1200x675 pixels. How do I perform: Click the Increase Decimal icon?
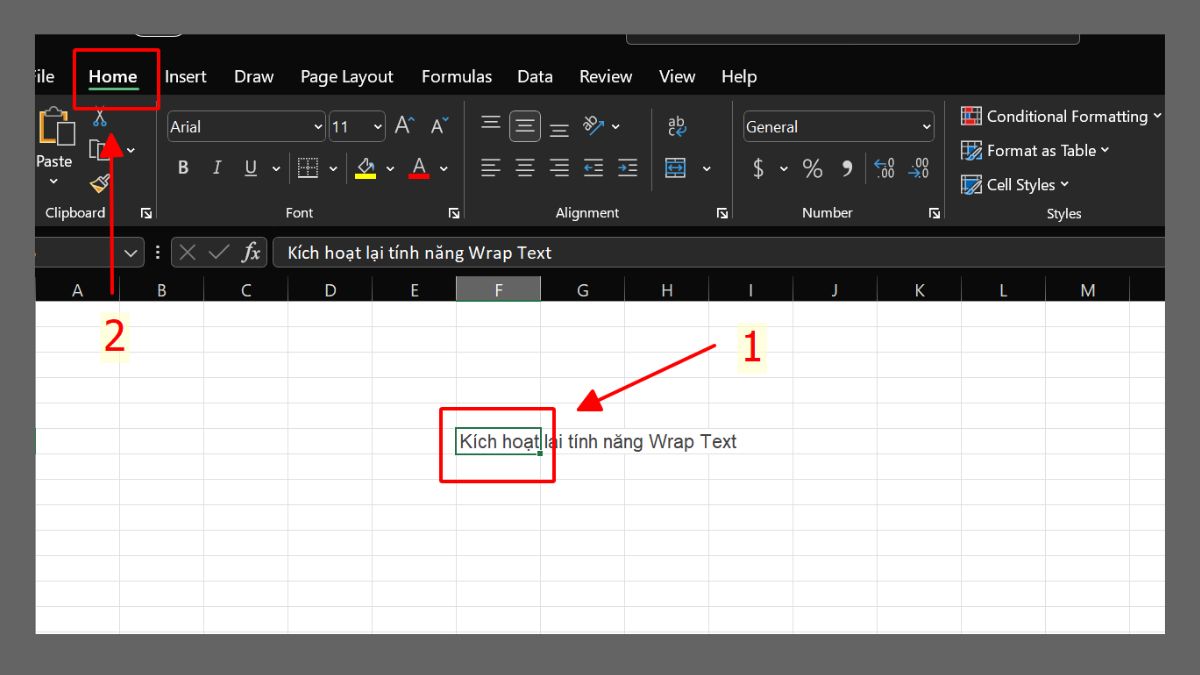(884, 169)
